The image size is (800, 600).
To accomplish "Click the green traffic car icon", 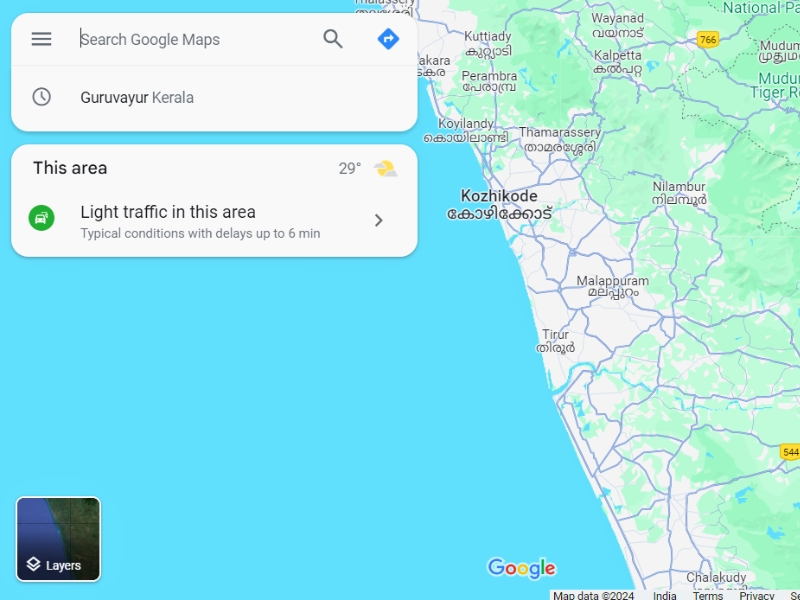I will click(41, 218).
